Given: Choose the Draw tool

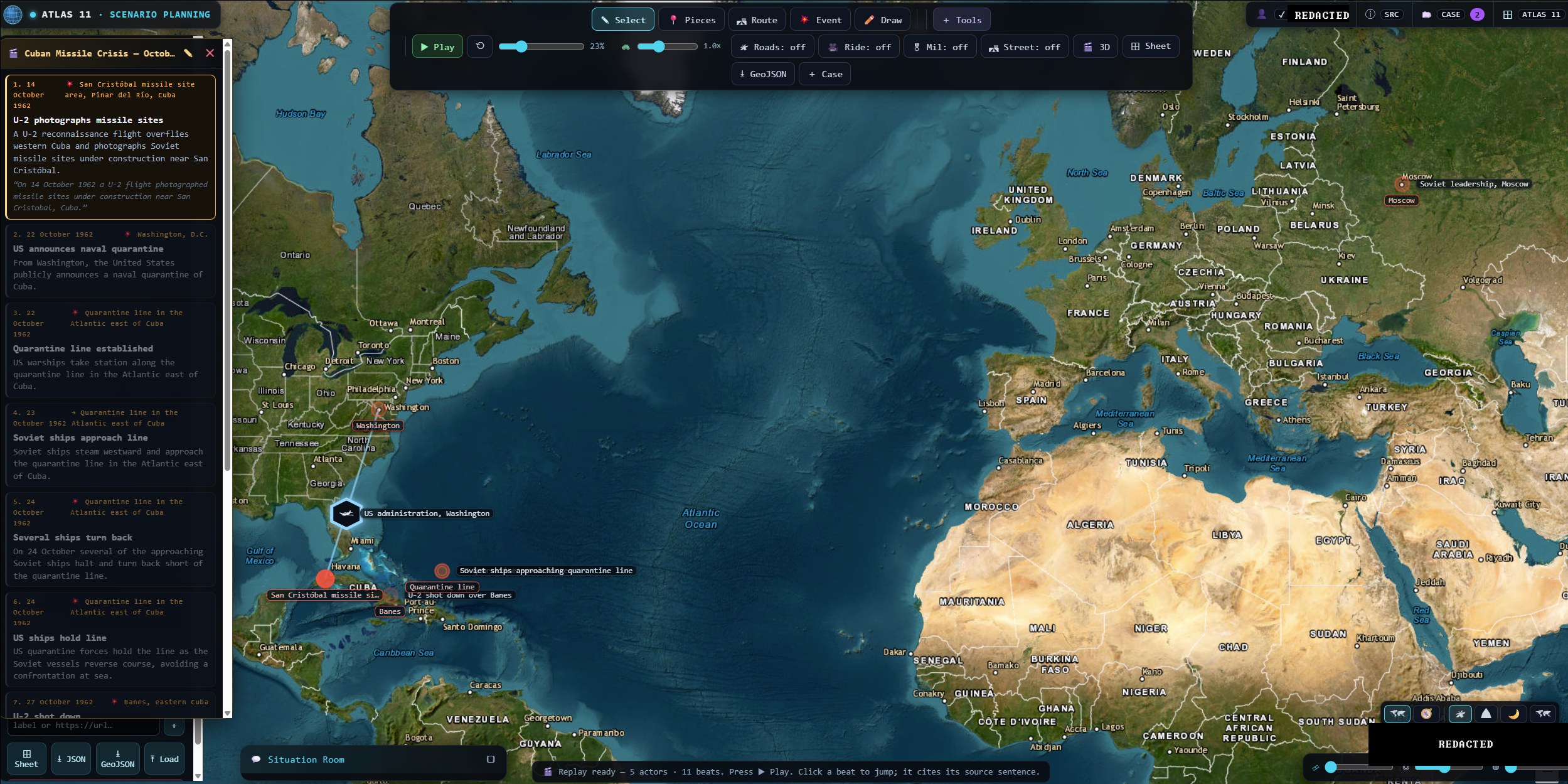Looking at the screenshot, I should (883, 20).
